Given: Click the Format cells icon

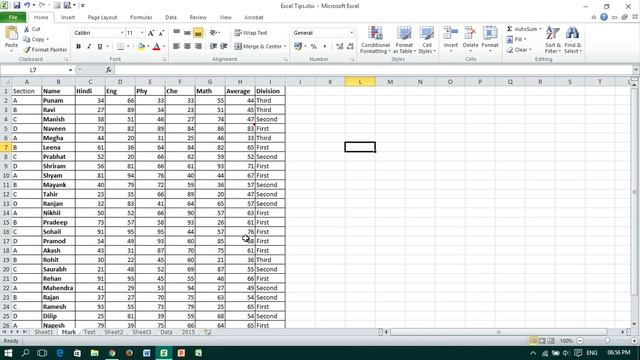Looking at the screenshot, I should [x=490, y=33].
